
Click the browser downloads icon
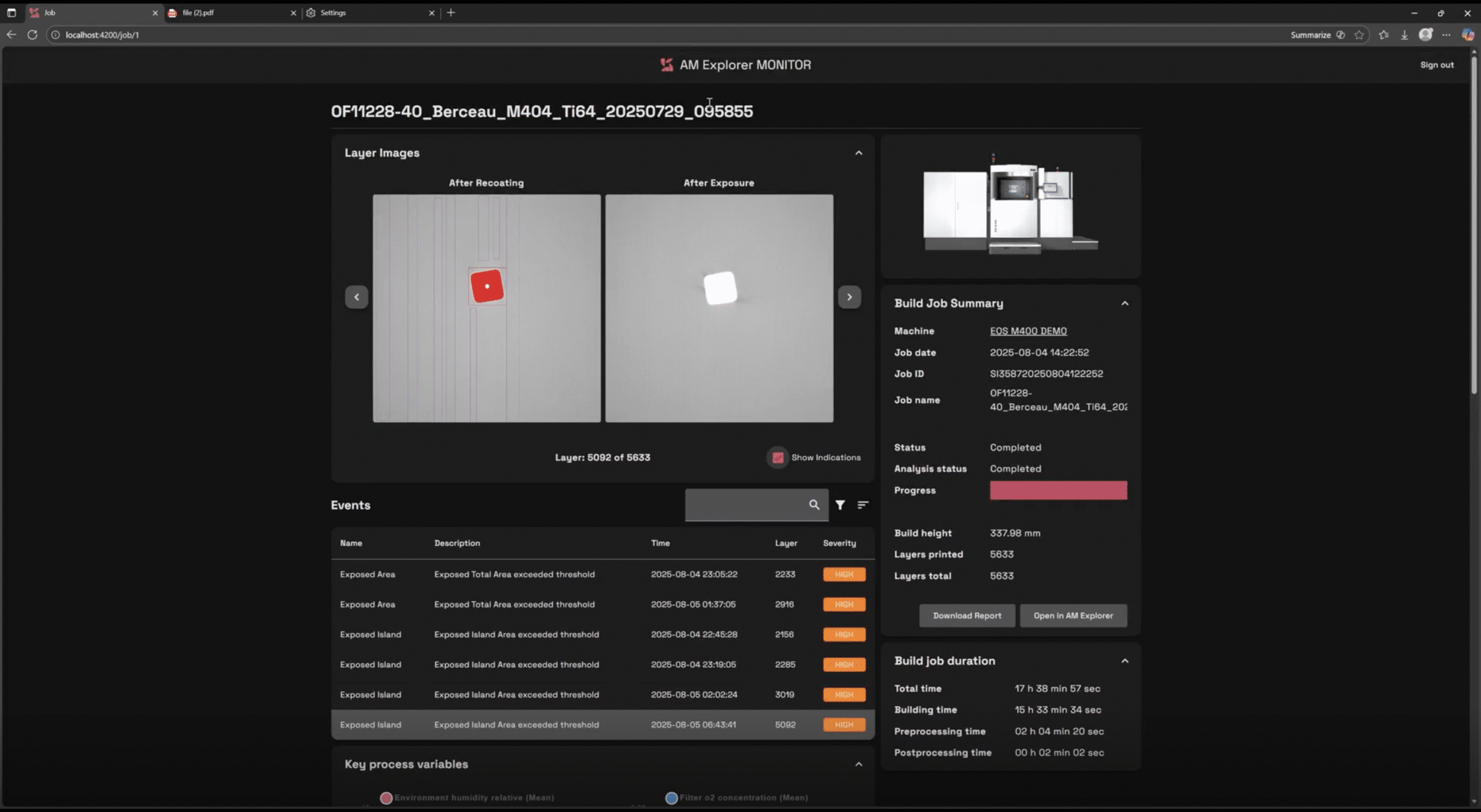1404,35
